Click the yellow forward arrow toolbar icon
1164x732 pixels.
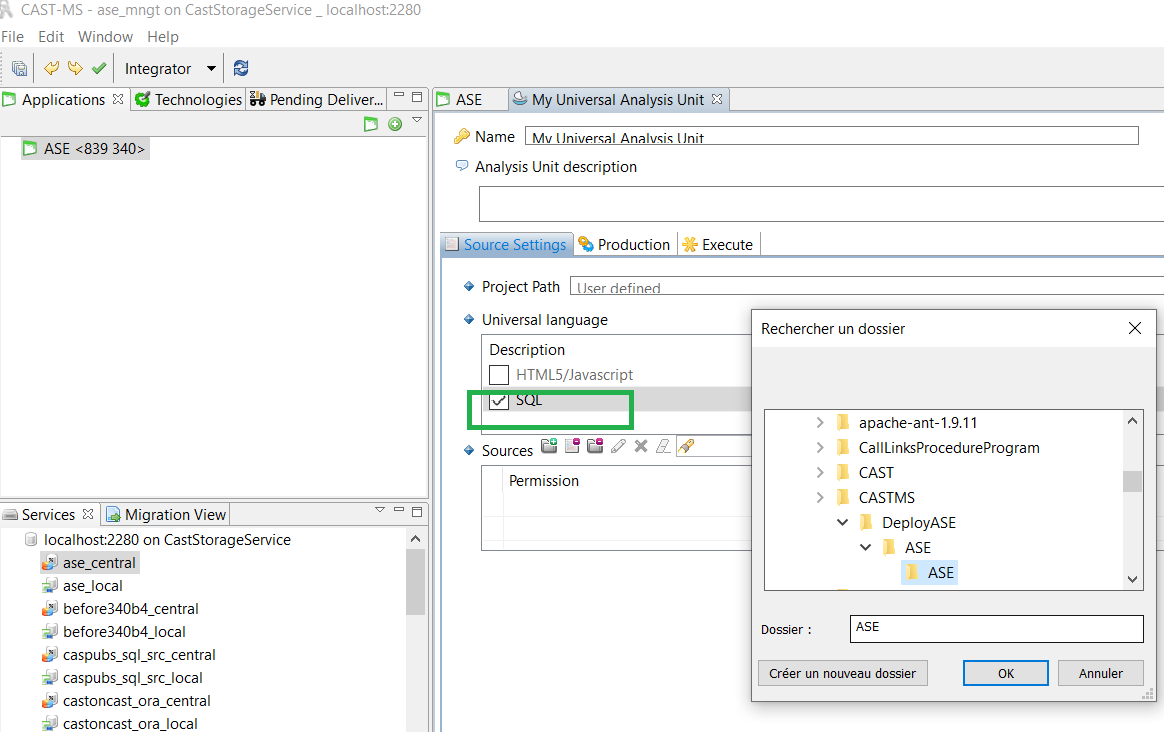click(x=75, y=69)
